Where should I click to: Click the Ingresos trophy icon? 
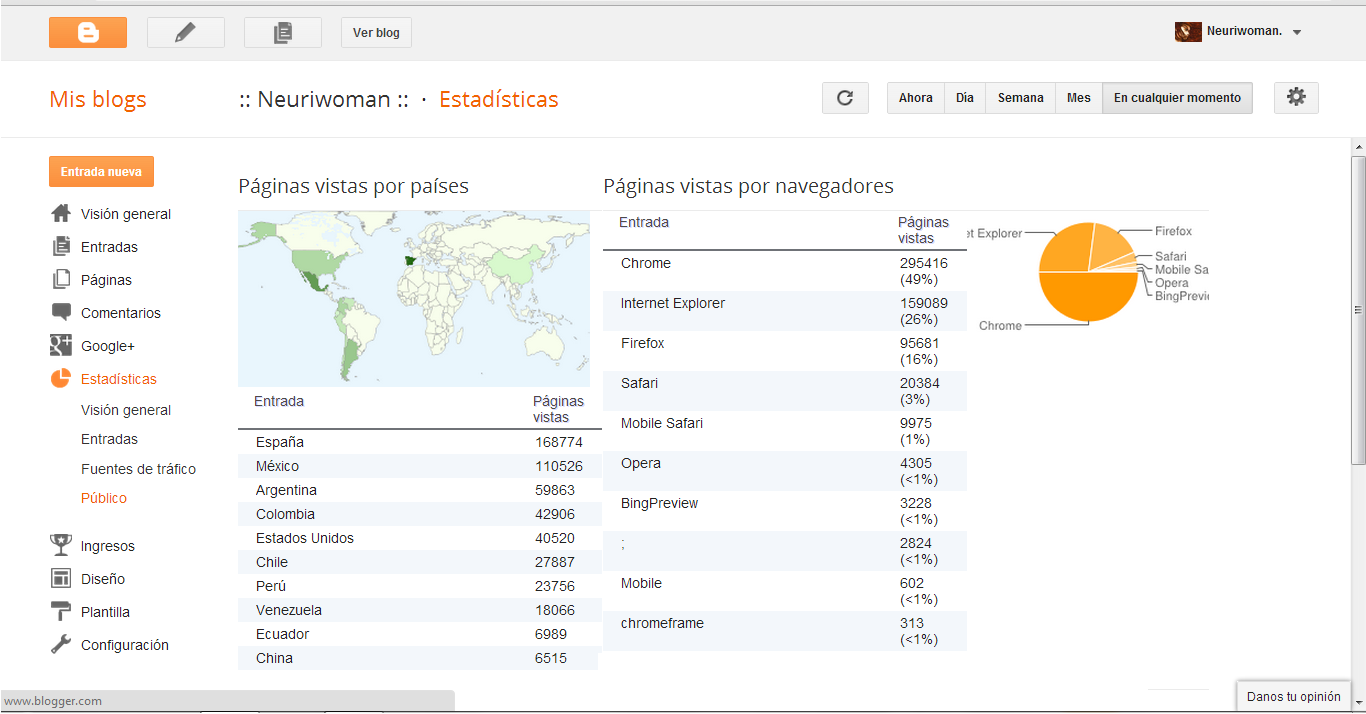tap(61, 545)
